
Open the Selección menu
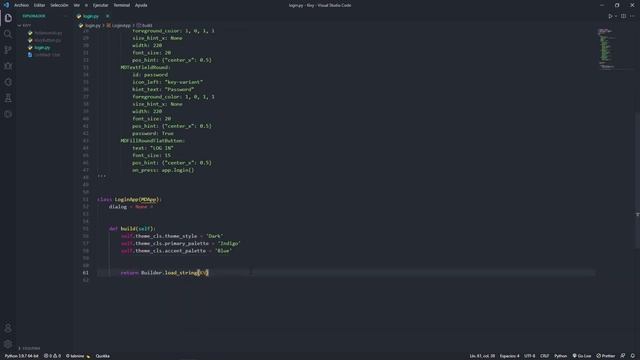pos(59,5)
